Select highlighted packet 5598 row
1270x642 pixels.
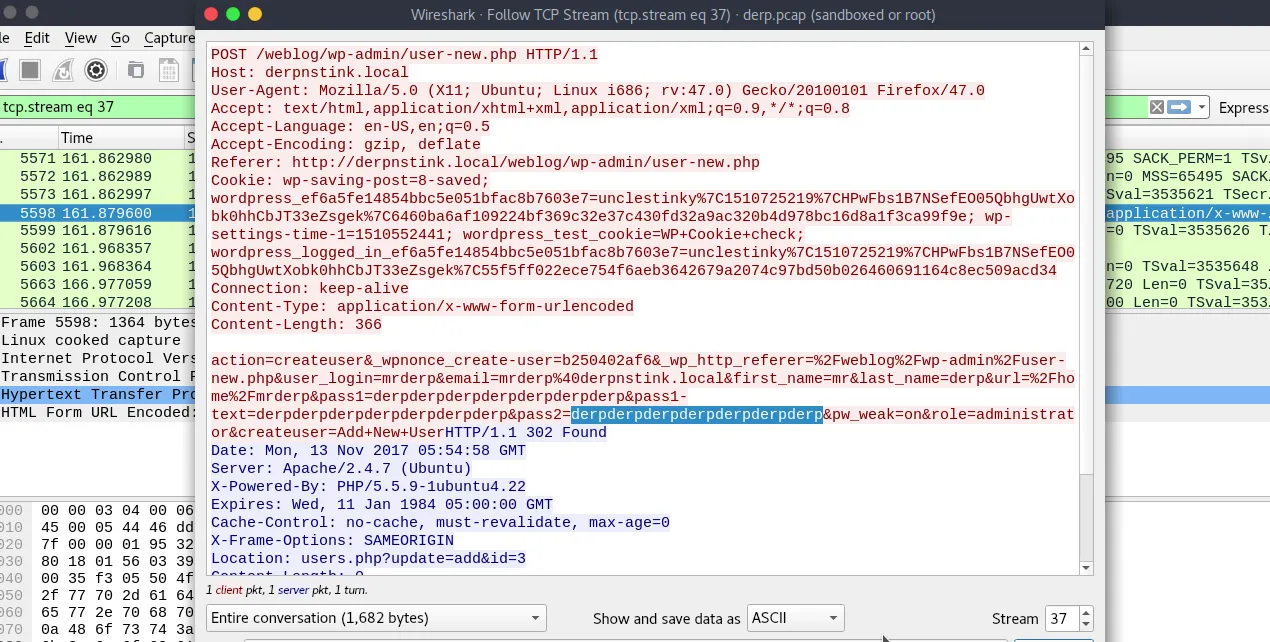tap(98, 213)
